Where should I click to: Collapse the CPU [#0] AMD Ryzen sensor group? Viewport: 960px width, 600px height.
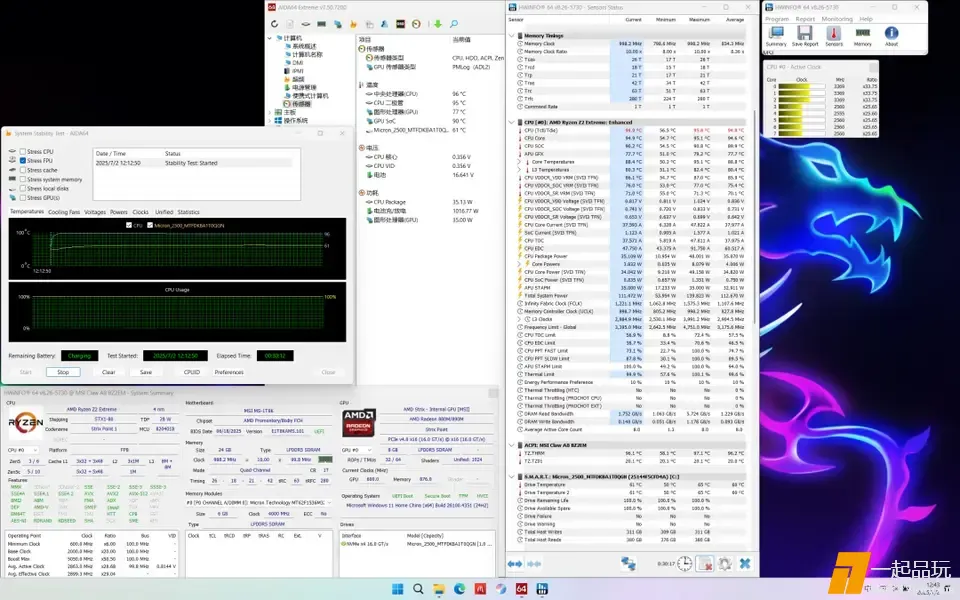tap(512, 122)
